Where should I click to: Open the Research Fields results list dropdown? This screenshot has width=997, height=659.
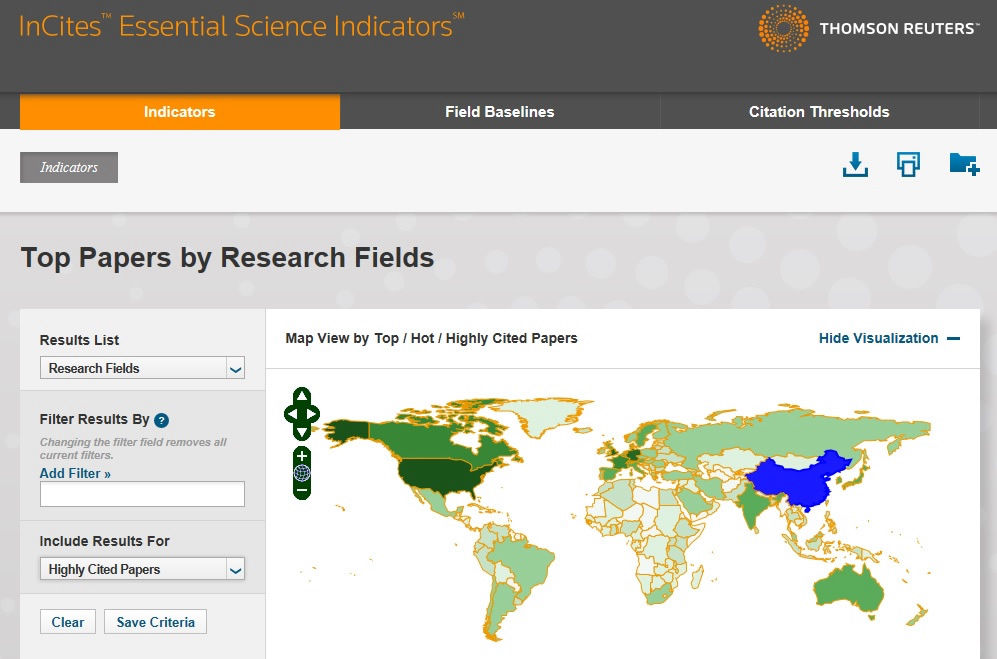click(142, 368)
